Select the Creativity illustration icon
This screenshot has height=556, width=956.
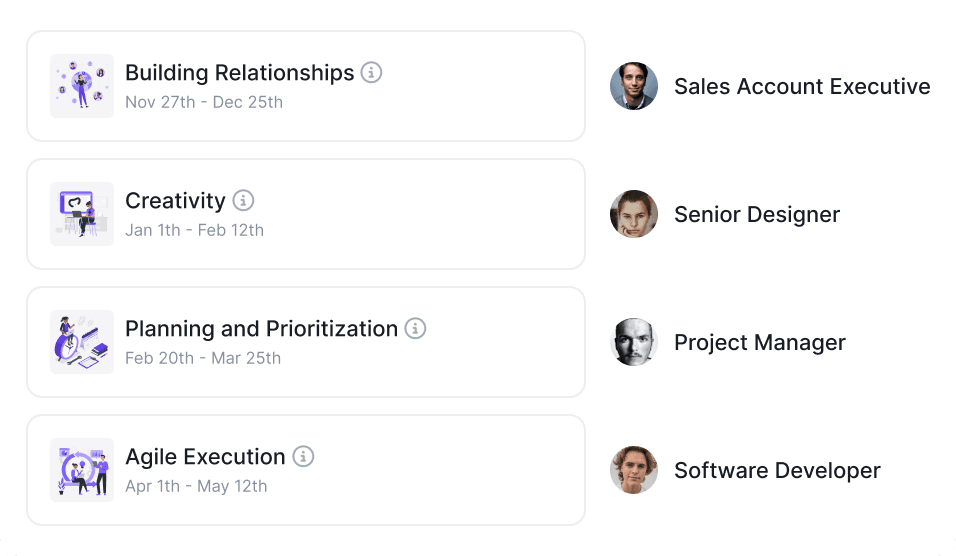coord(82,214)
